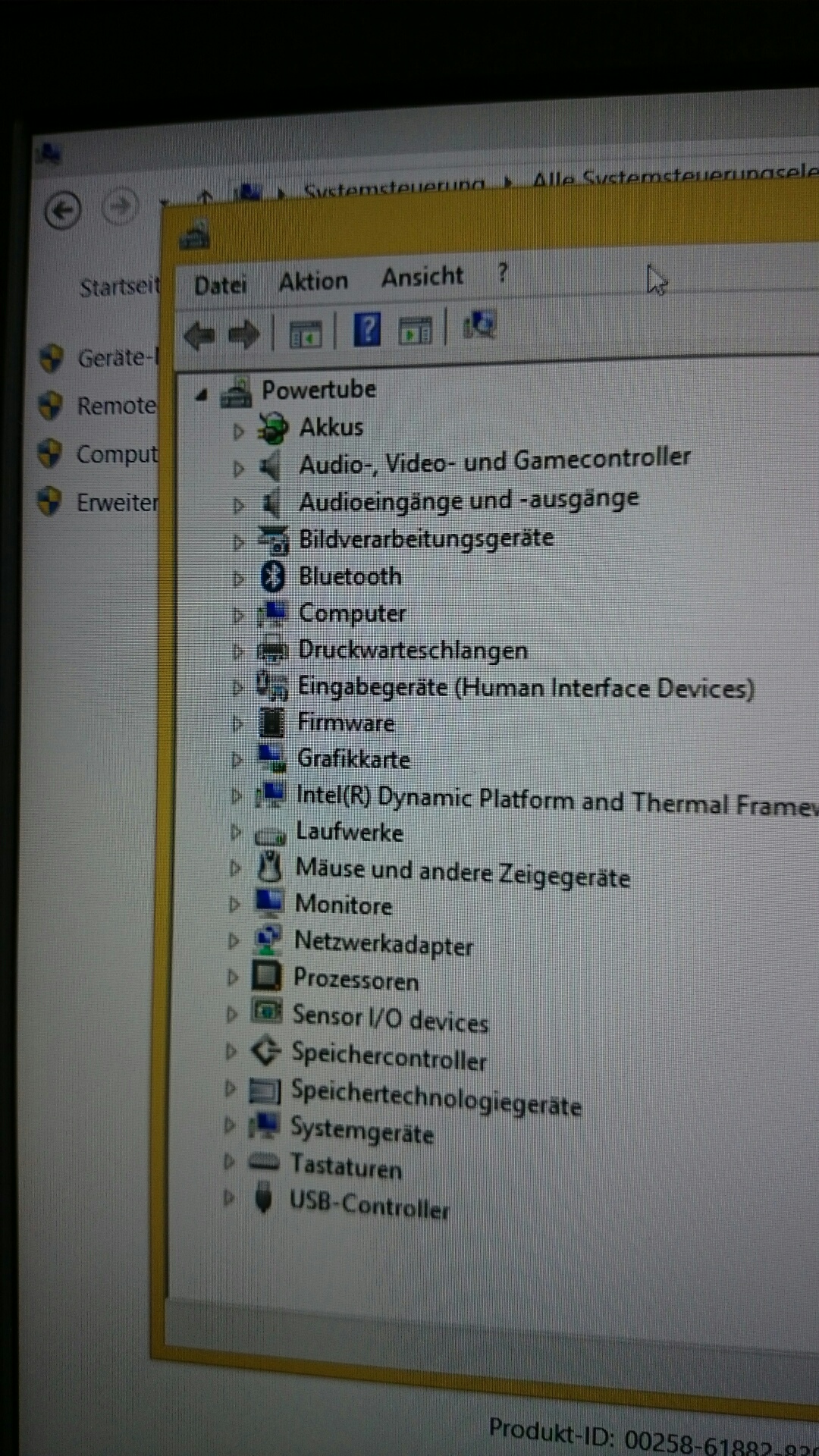Click the show console tree toolbar icon
This screenshot has width=819, height=1456.
pyautogui.click(x=306, y=333)
